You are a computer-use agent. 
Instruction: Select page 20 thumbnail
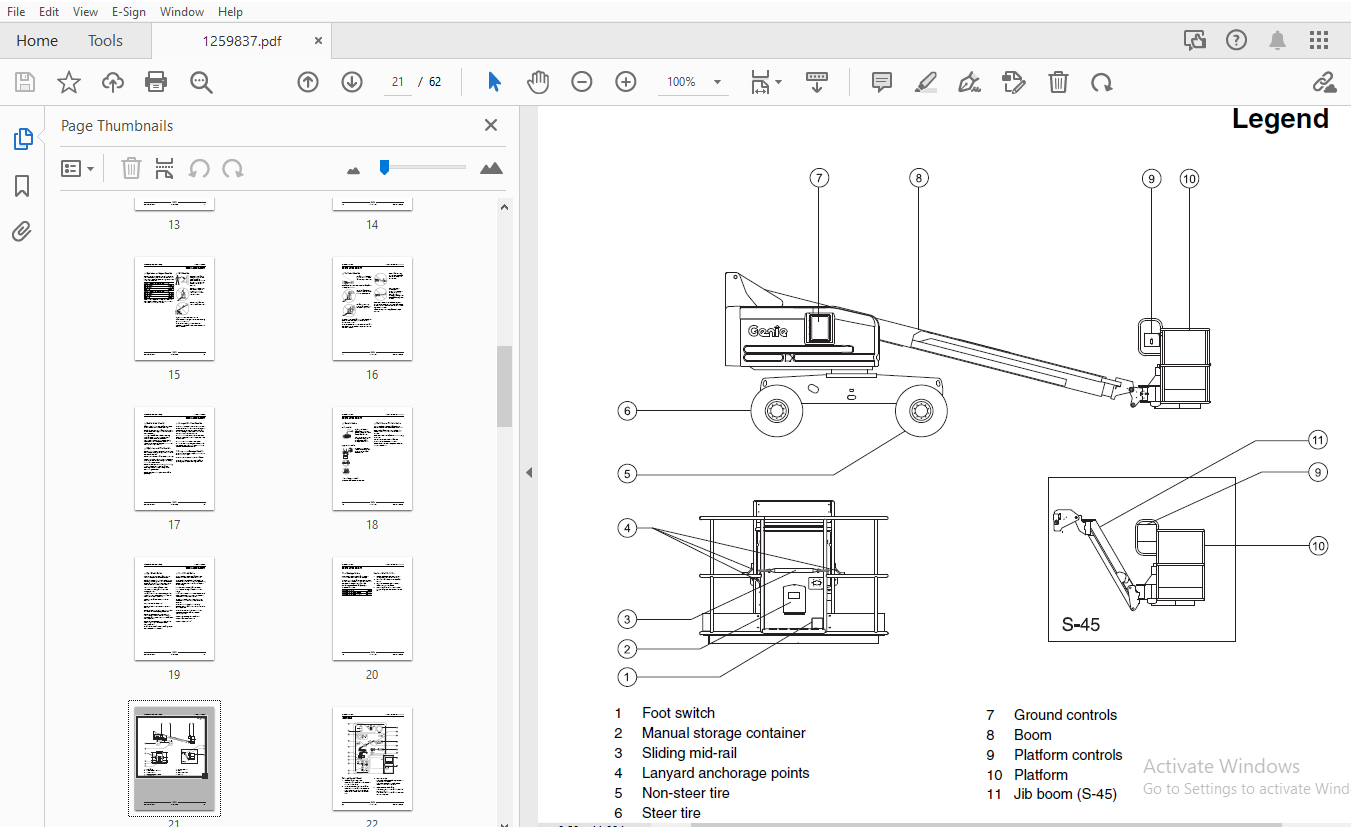tap(372, 609)
